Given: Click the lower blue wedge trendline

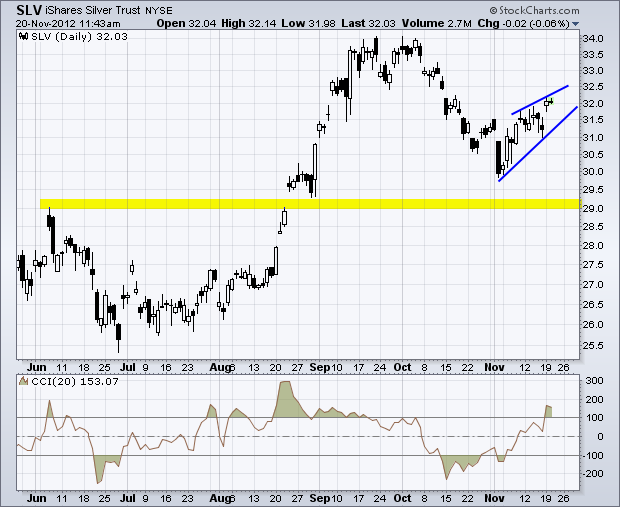Looking at the screenshot, I should 538,144.
